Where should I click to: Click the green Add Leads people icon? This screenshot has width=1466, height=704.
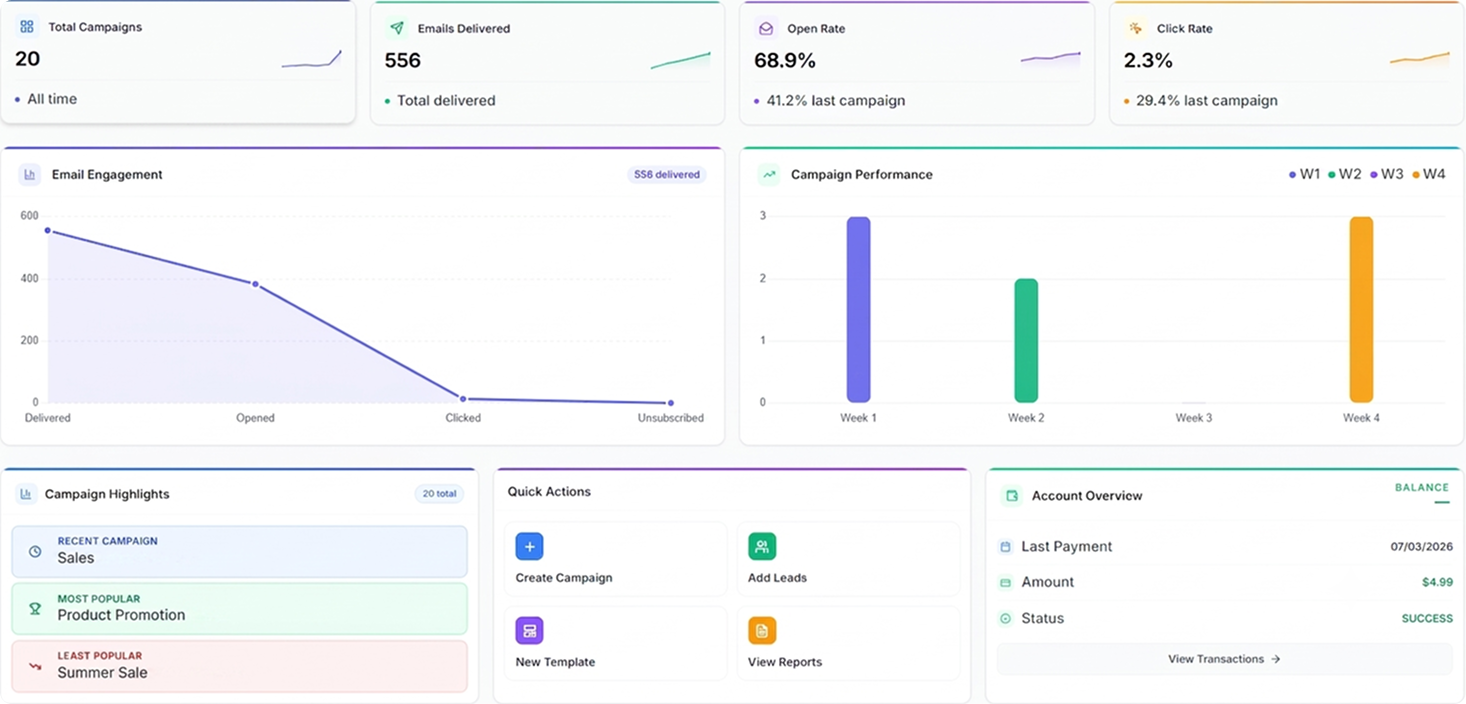point(762,546)
